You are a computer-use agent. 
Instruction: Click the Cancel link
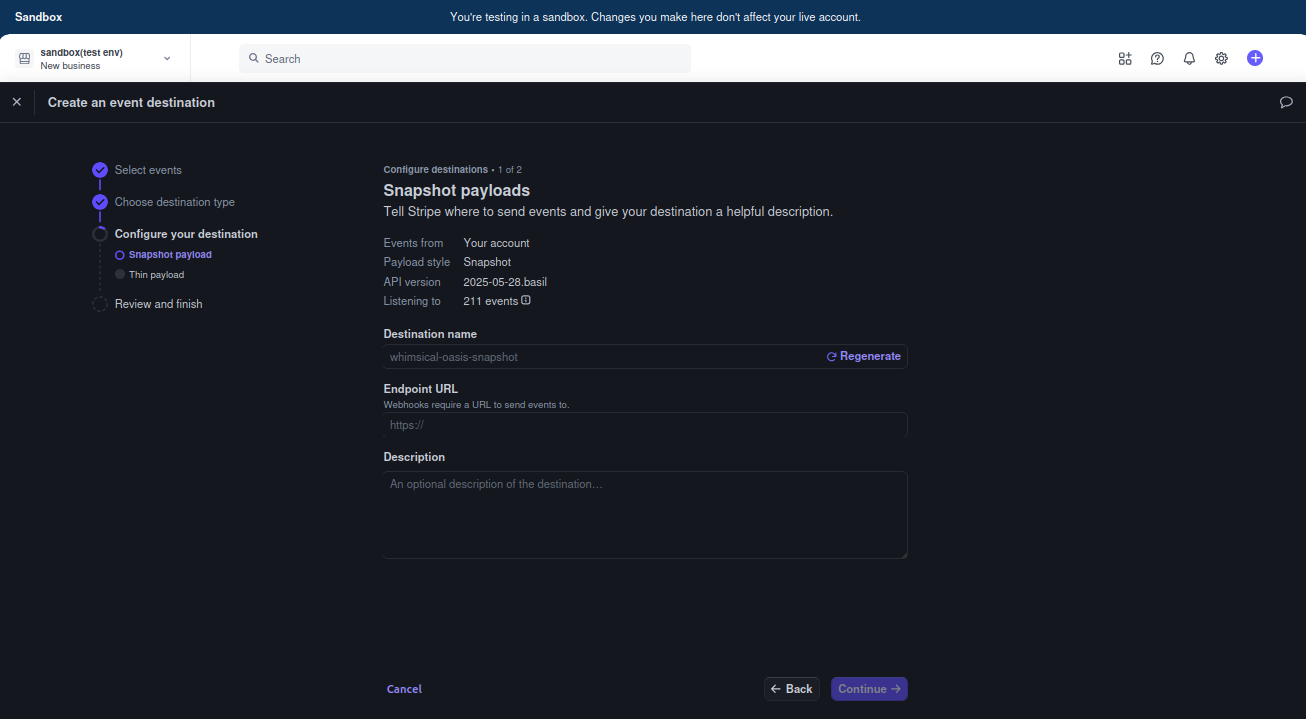404,688
